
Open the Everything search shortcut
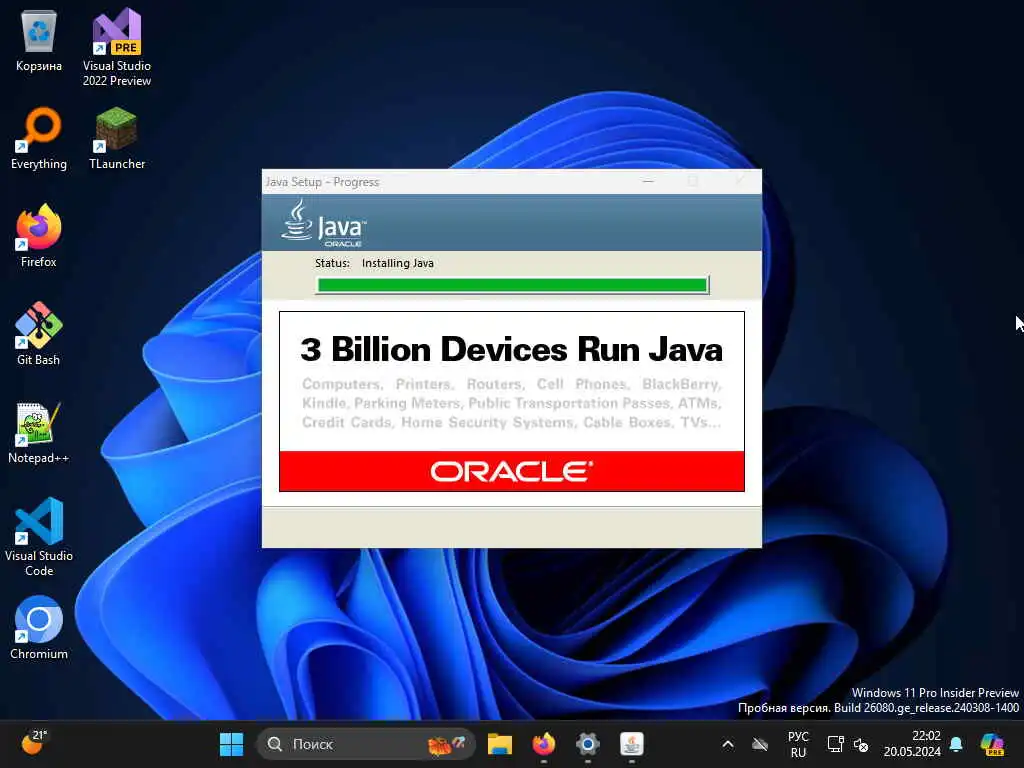click(x=39, y=138)
